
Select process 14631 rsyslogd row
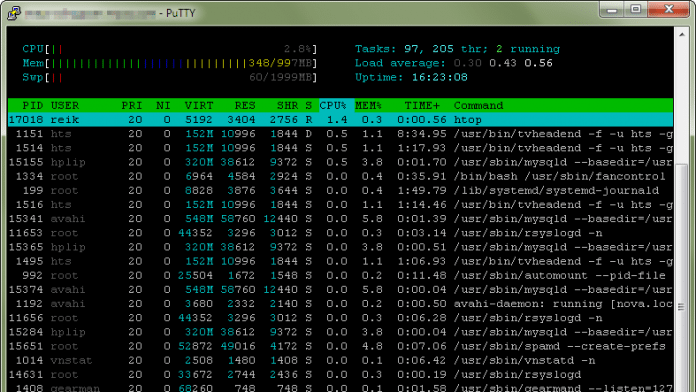[340, 375]
